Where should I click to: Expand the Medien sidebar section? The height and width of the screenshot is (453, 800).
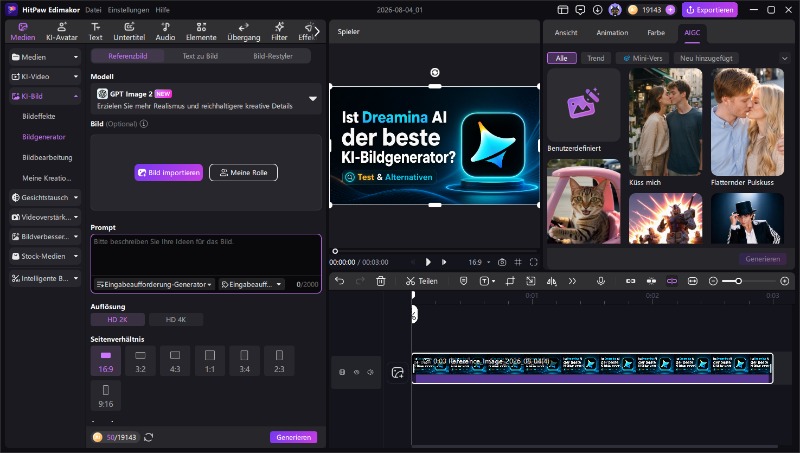pyautogui.click(x=45, y=57)
